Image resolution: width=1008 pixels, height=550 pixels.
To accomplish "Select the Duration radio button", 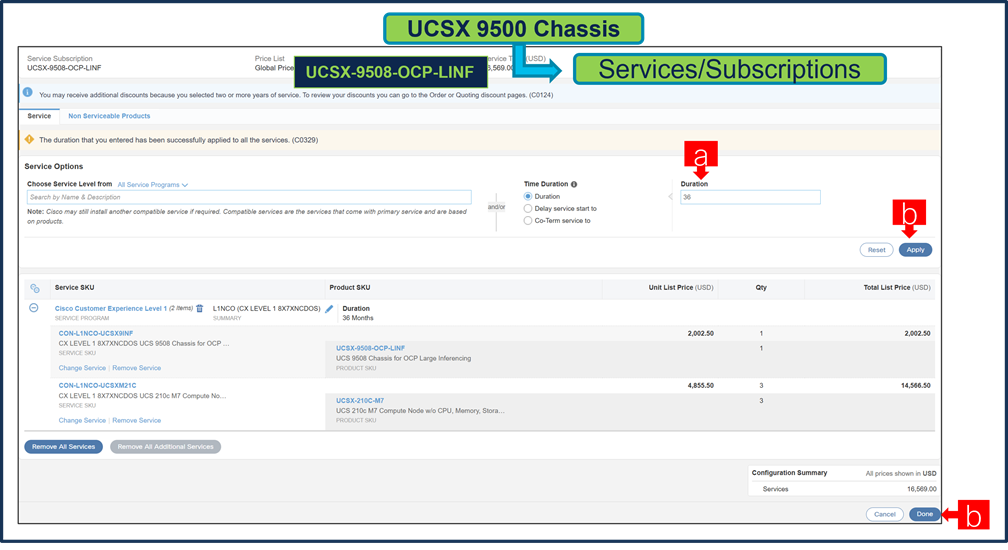I will (x=528, y=197).
